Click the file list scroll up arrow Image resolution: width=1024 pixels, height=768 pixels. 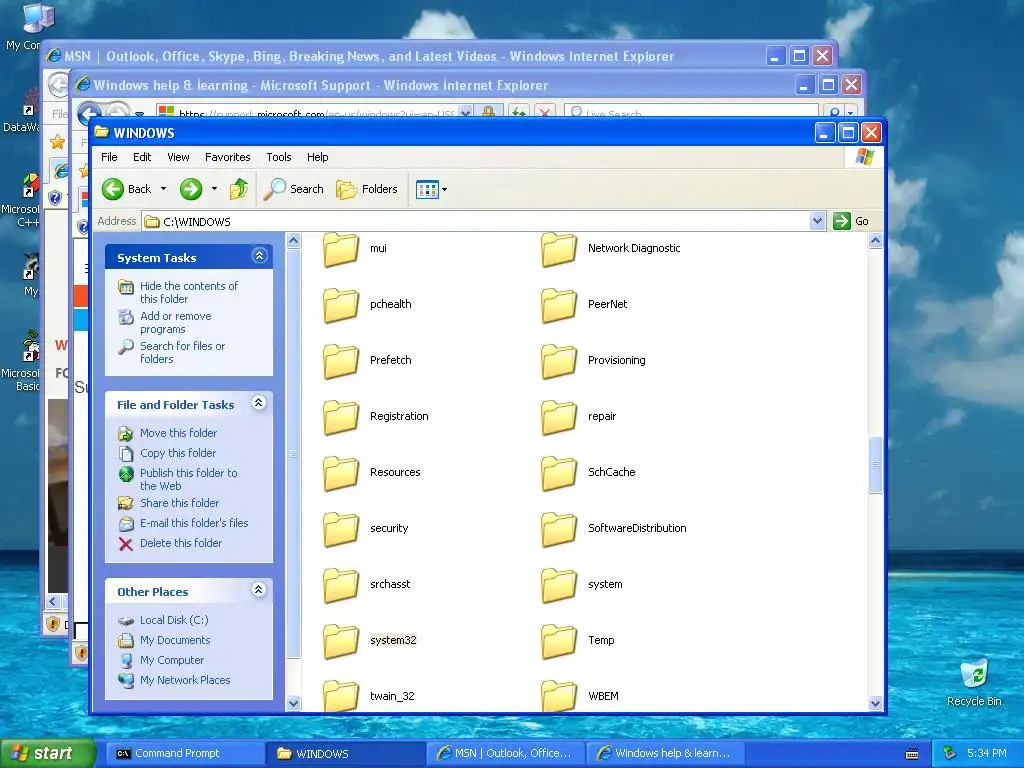click(x=875, y=241)
